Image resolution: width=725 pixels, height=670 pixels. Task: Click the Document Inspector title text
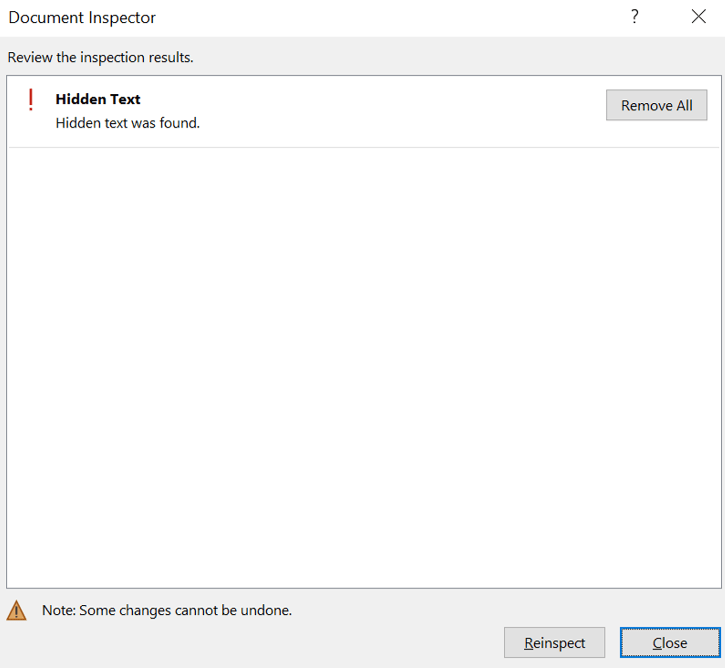click(x=82, y=18)
